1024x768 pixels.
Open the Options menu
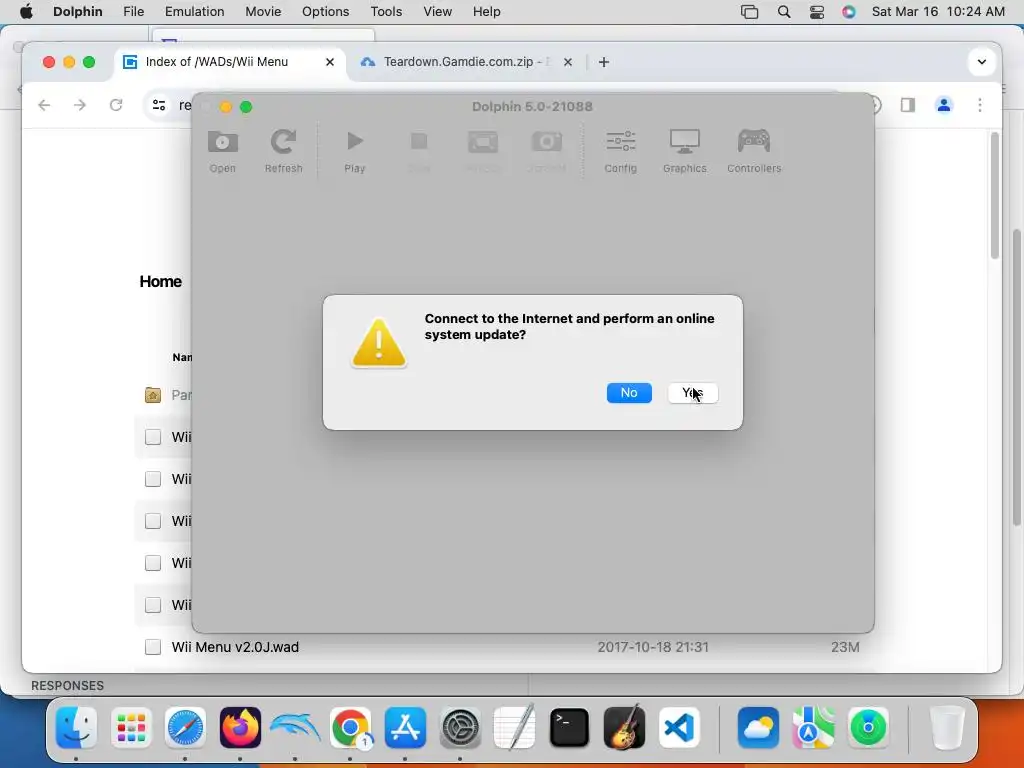pos(325,12)
